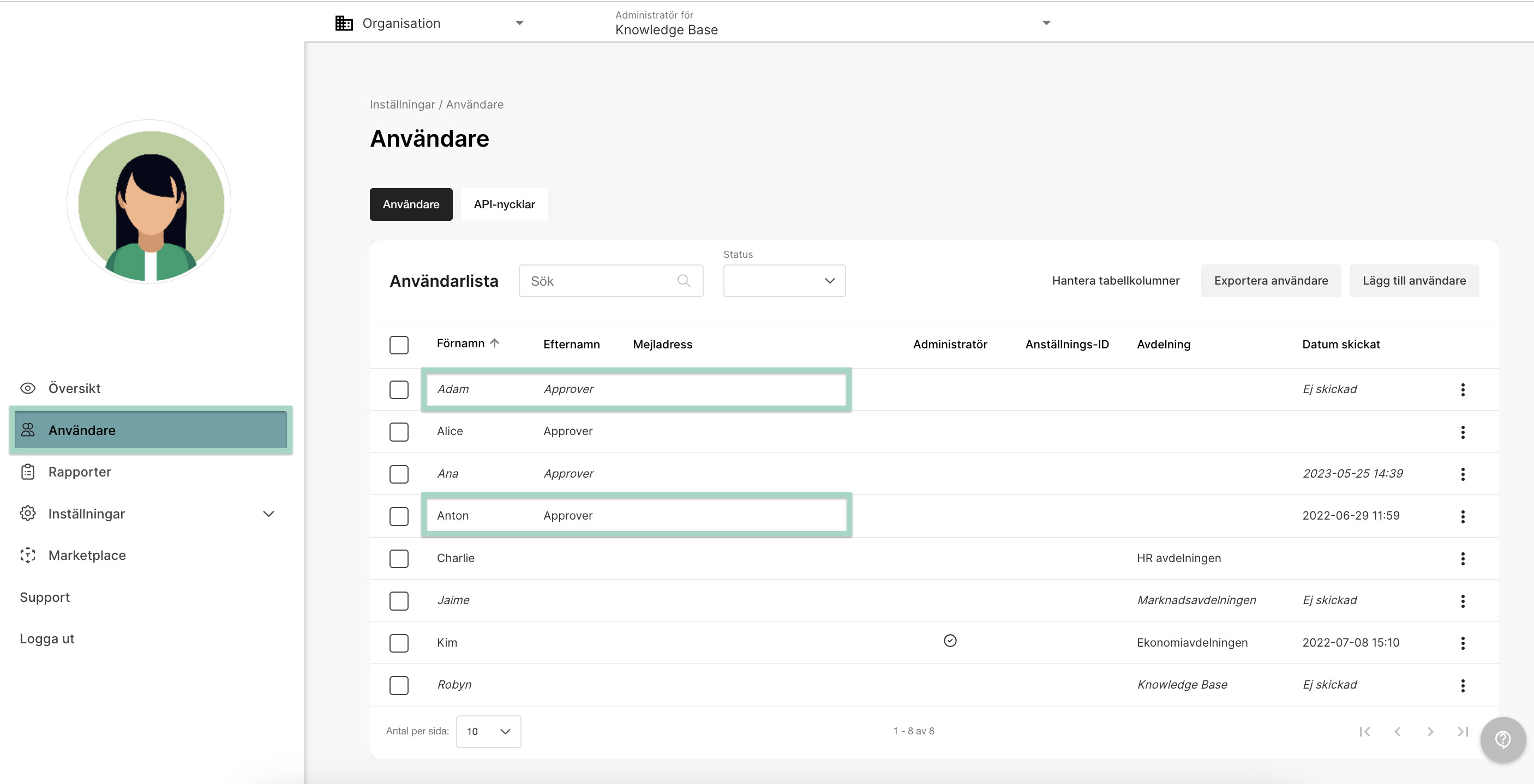This screenshot has width=1534, height=784.
Task: Click the Förnamn sort arrow
Action: pos(494,343)
